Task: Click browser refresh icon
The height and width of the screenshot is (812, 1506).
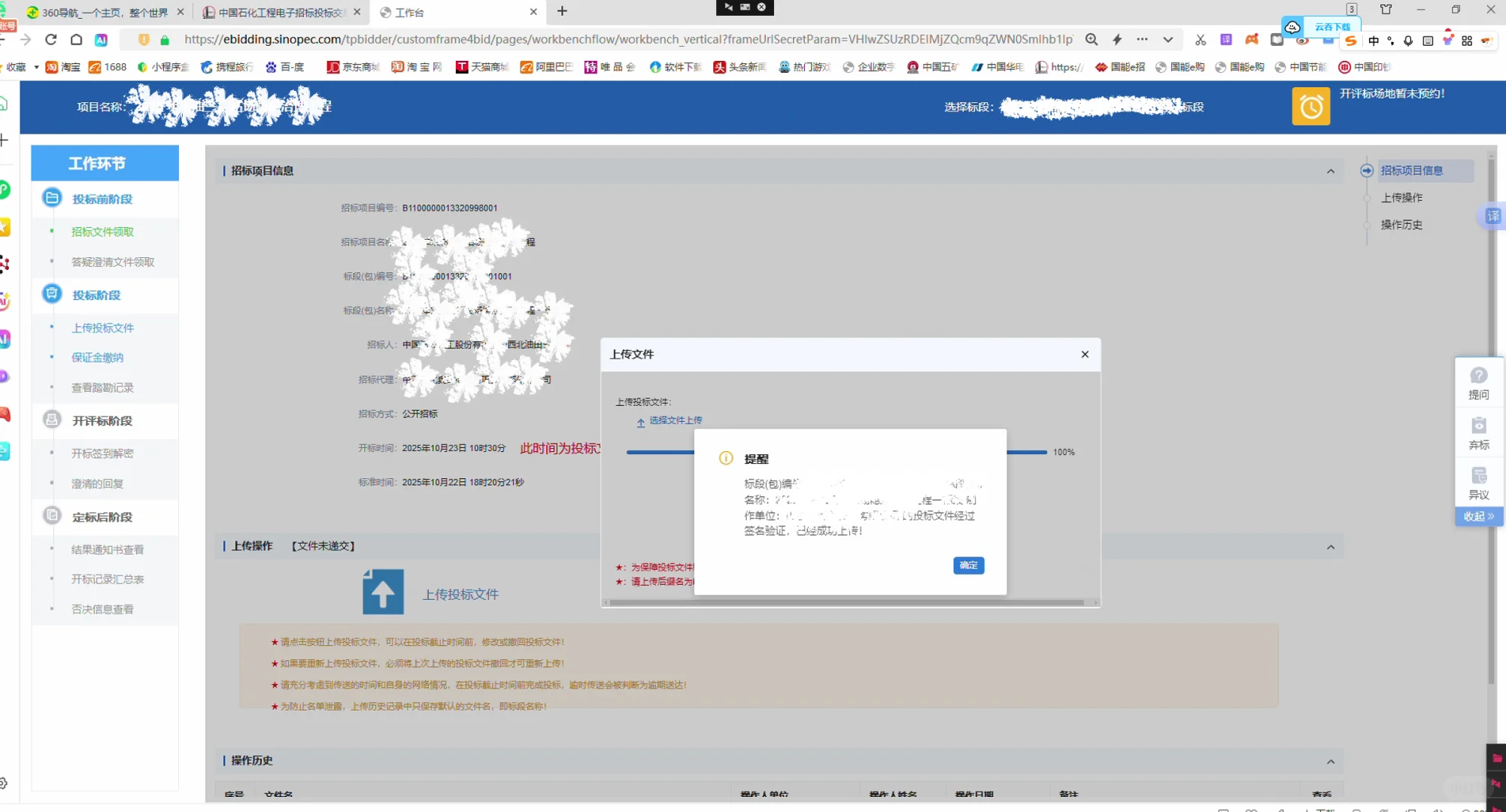Action: [x=50, y=39]
